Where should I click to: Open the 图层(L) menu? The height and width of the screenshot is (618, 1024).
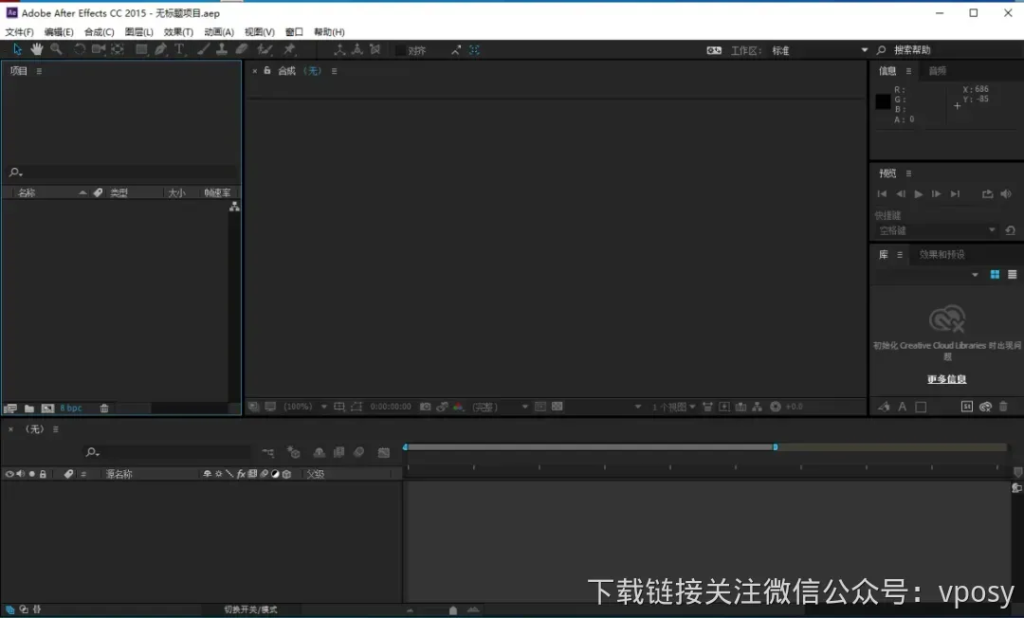click(x=139, y=32)
